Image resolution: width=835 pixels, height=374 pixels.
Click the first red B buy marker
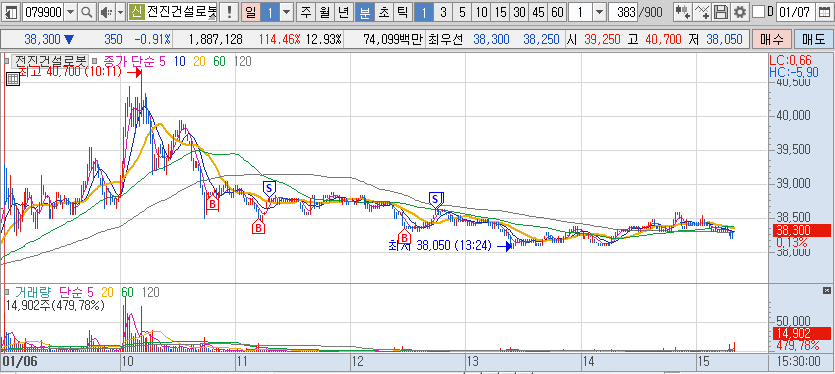click(x=212, y=203)
